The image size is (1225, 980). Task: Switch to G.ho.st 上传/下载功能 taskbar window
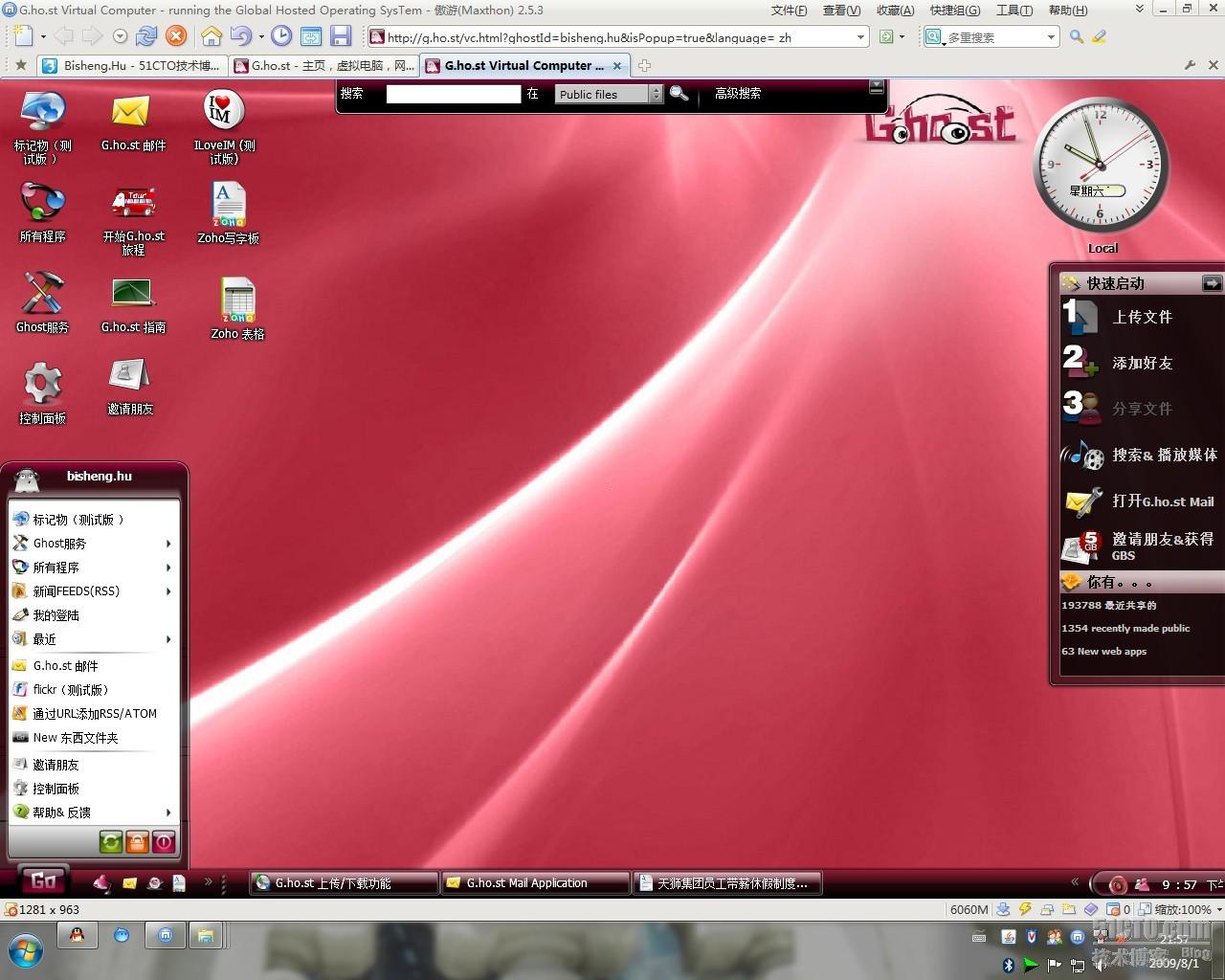pyautogui.click(x=345, y=883)
